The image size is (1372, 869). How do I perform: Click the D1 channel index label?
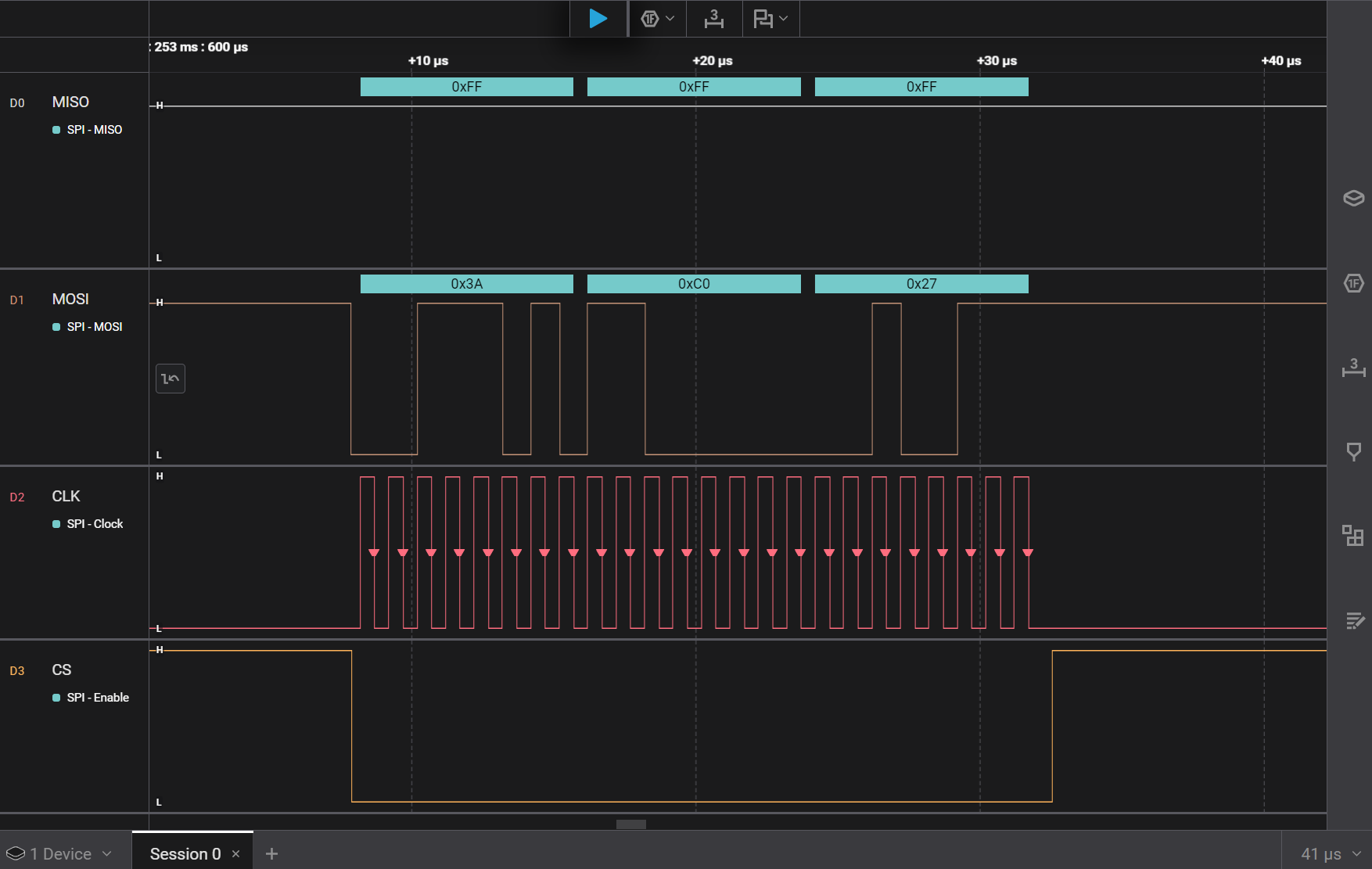(x=17, y=300)
